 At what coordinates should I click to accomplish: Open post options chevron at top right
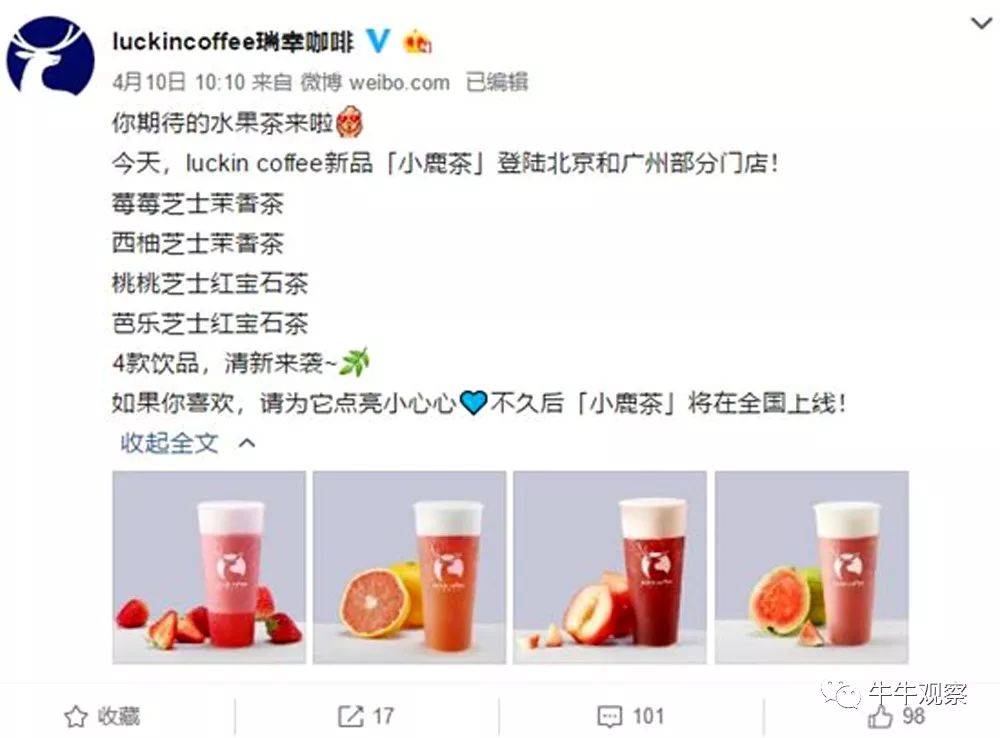[x=980, y=24]
